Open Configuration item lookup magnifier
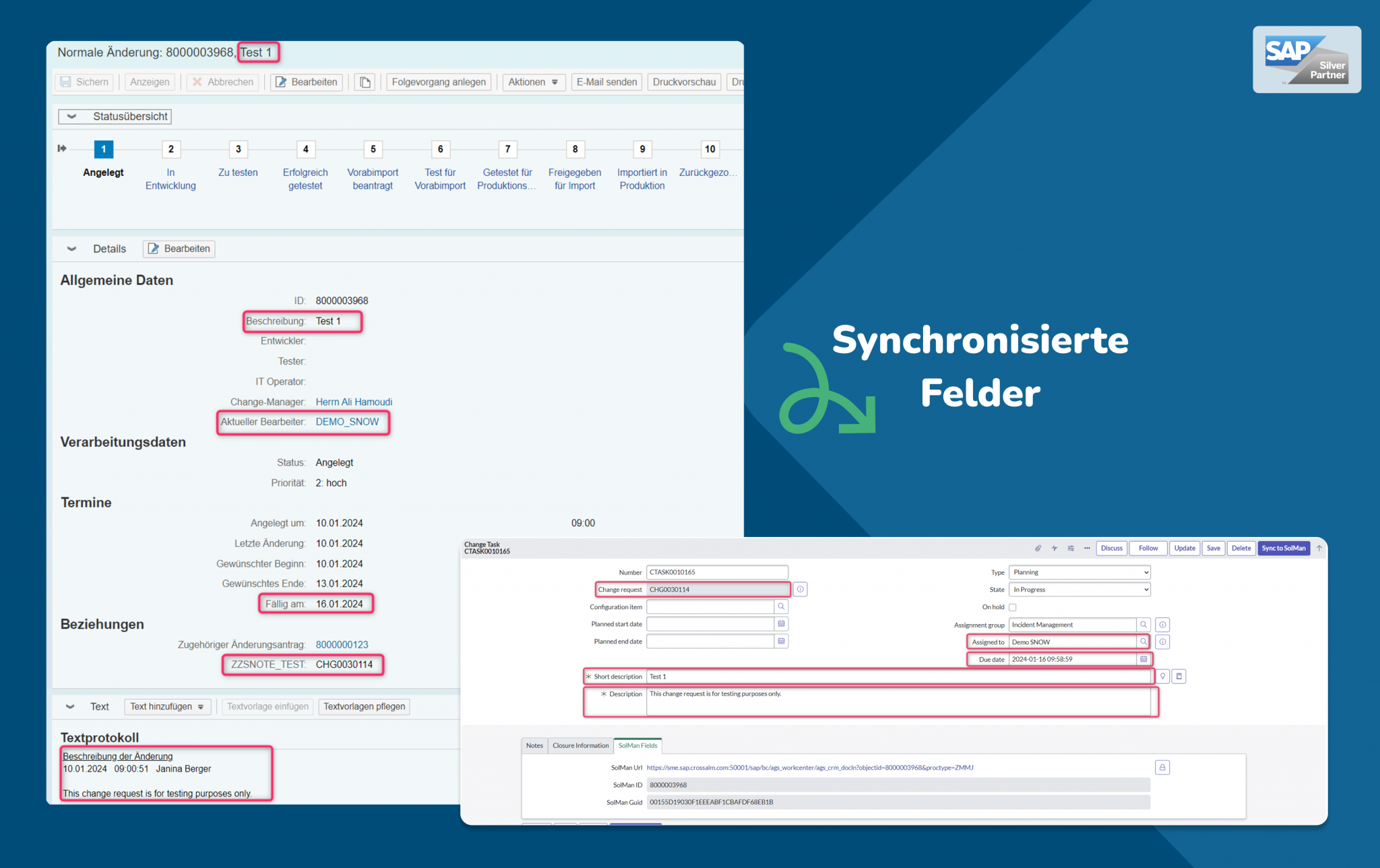 pyautogui.click(x=781, y=607)
